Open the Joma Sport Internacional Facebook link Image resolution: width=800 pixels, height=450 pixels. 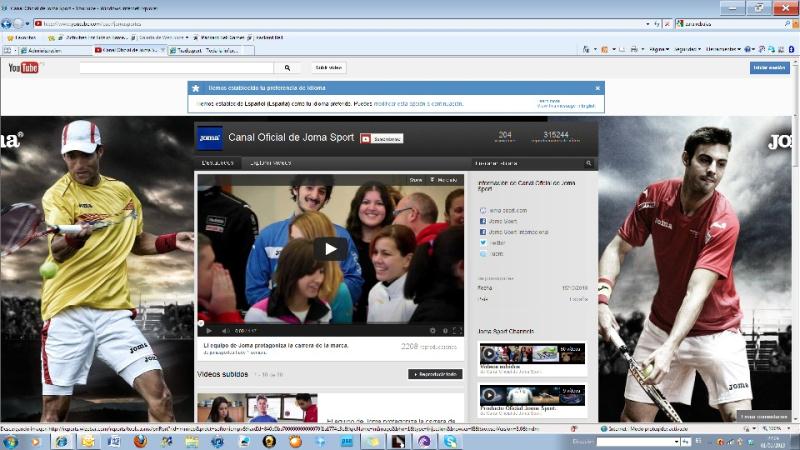[x=518, y=232]
